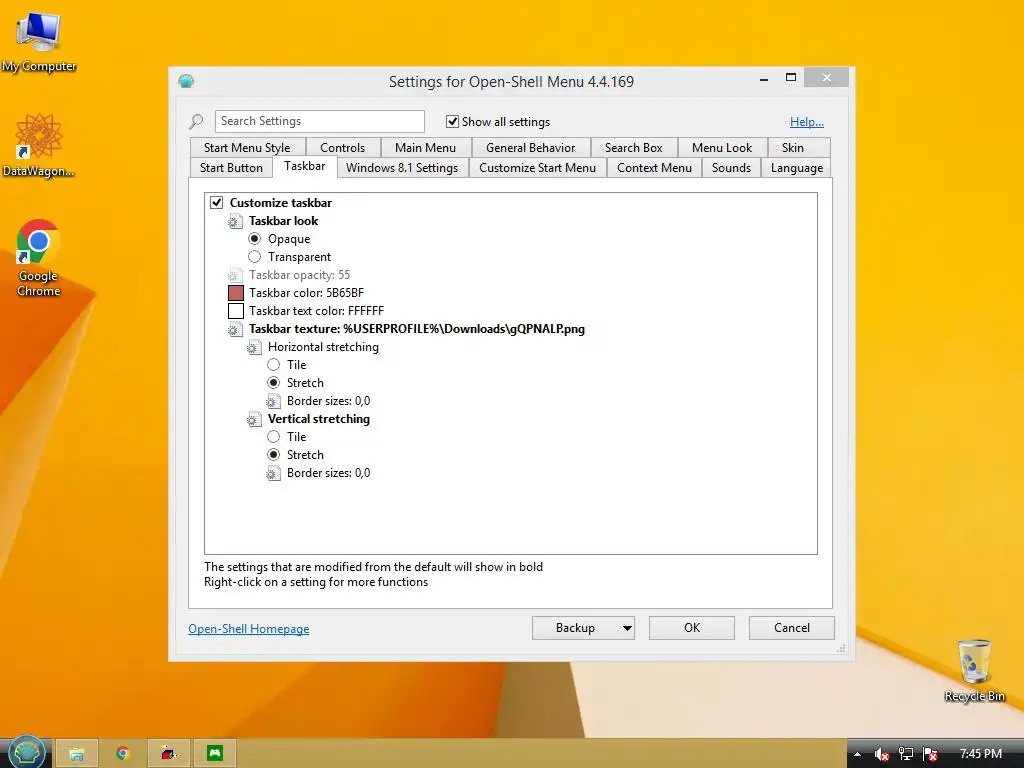Image resolution: width=1024 pixels, height=768 pixels.
Task: Choose Tile under Horizontal stretching
Action: coord(274,365)
